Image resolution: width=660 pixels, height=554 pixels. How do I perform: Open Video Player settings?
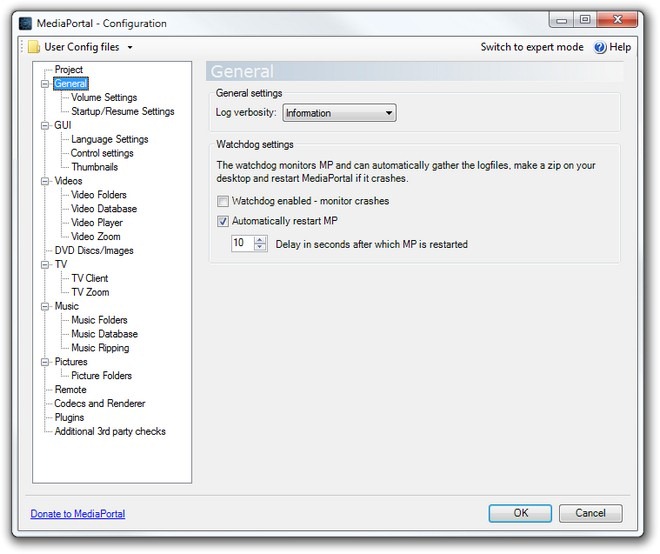coord(97,222)
